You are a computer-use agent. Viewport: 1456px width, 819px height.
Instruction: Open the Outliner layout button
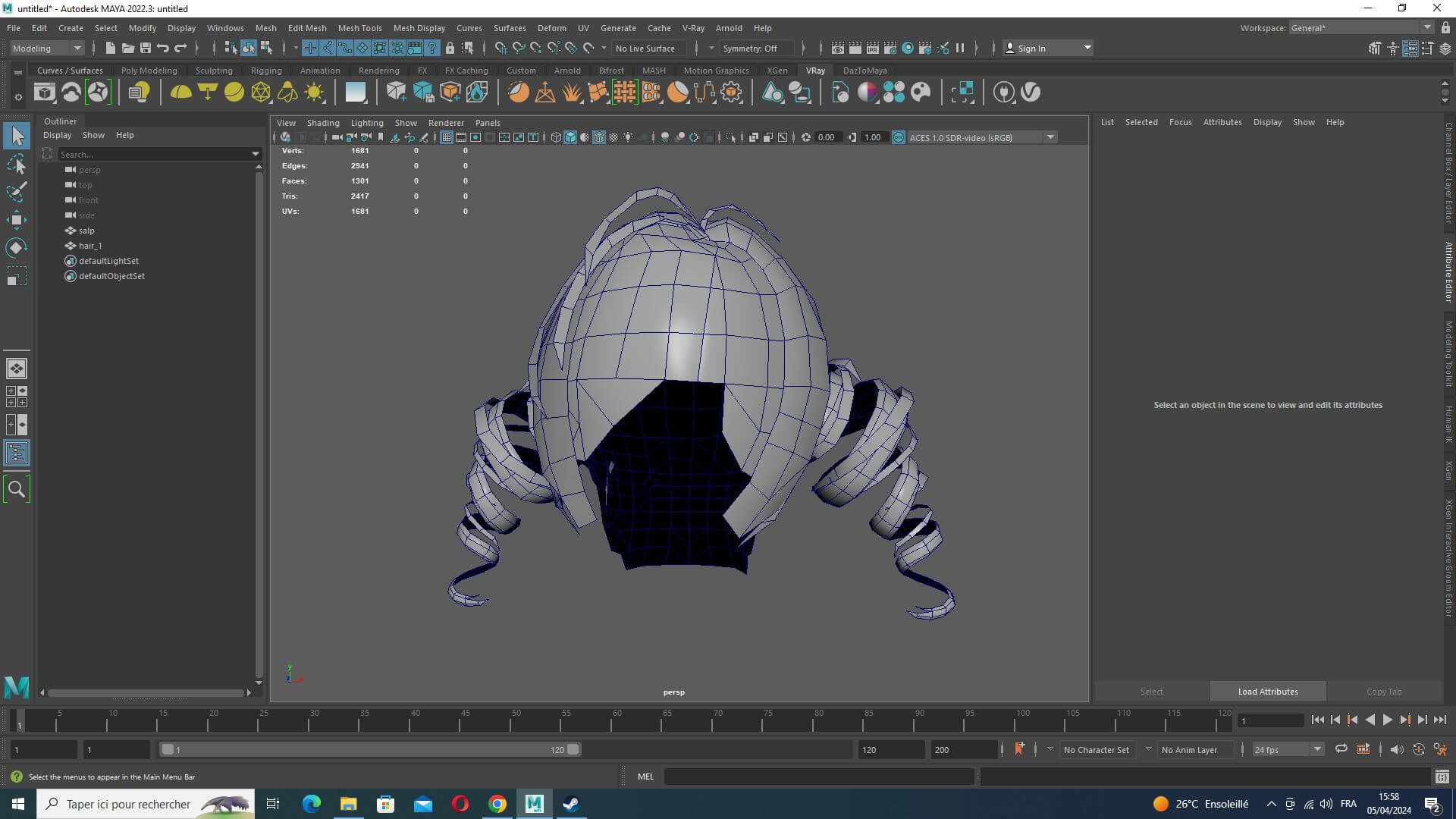tap(16, 453)
